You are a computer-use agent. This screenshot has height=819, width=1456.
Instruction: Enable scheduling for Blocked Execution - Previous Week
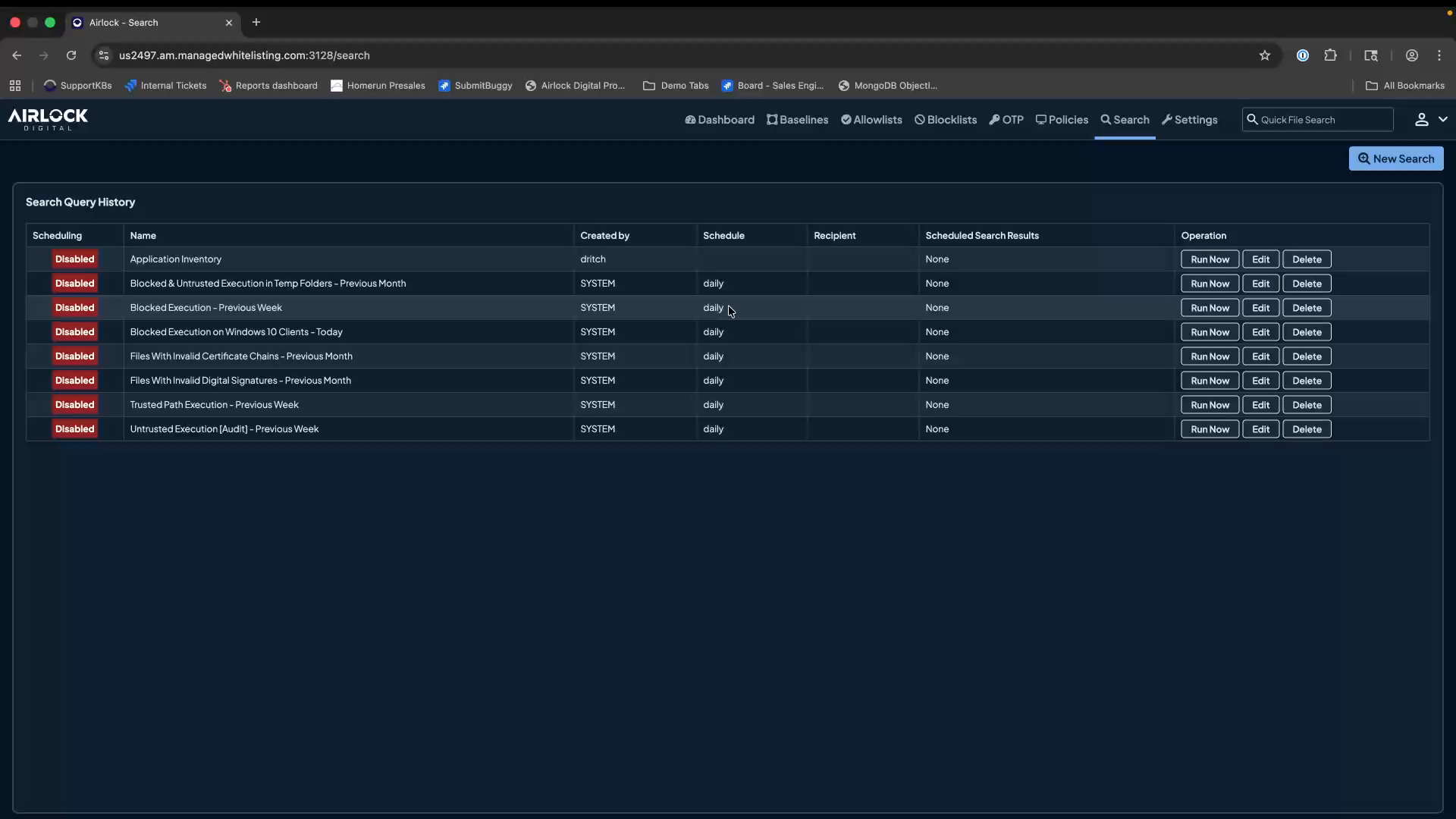pyautogui.click(x=74, y=307)
